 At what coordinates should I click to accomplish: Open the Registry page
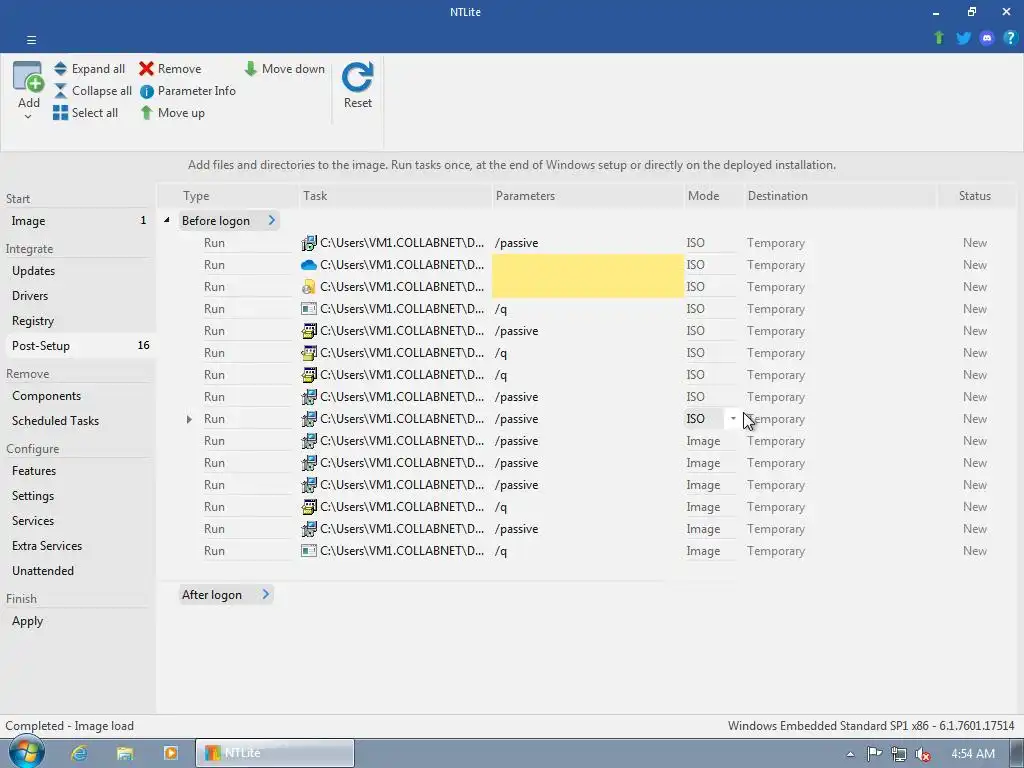pyautogui.click(x=78, y=321)
